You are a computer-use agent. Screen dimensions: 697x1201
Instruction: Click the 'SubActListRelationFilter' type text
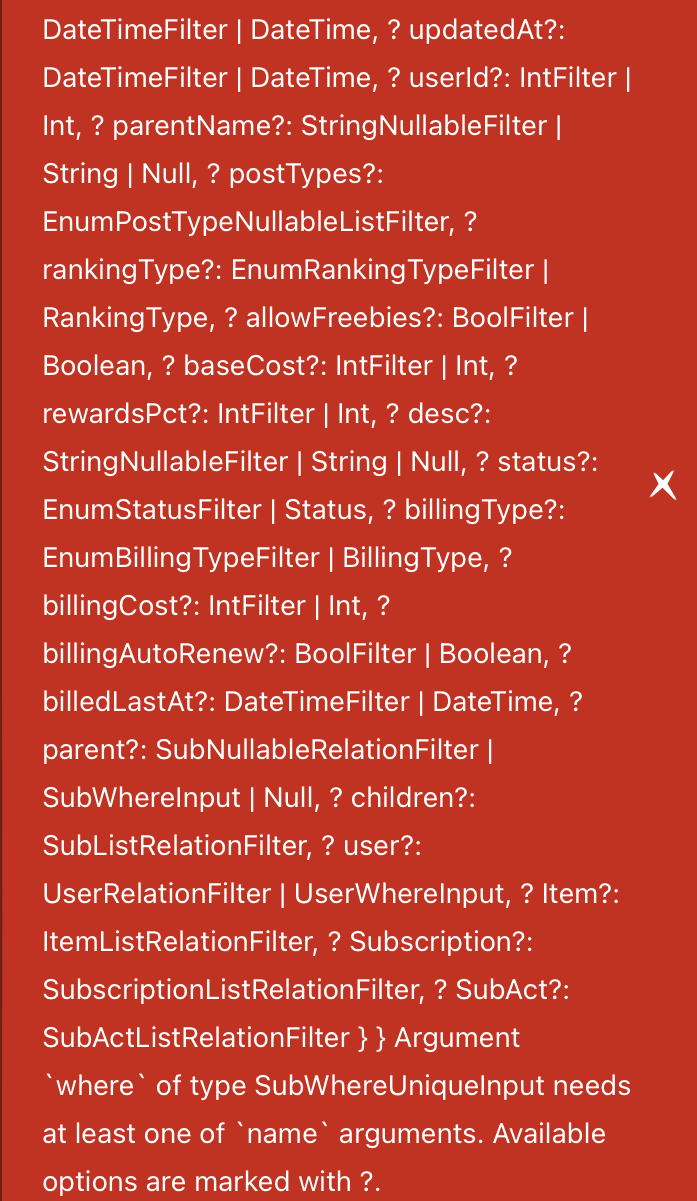coord(195,1038)
